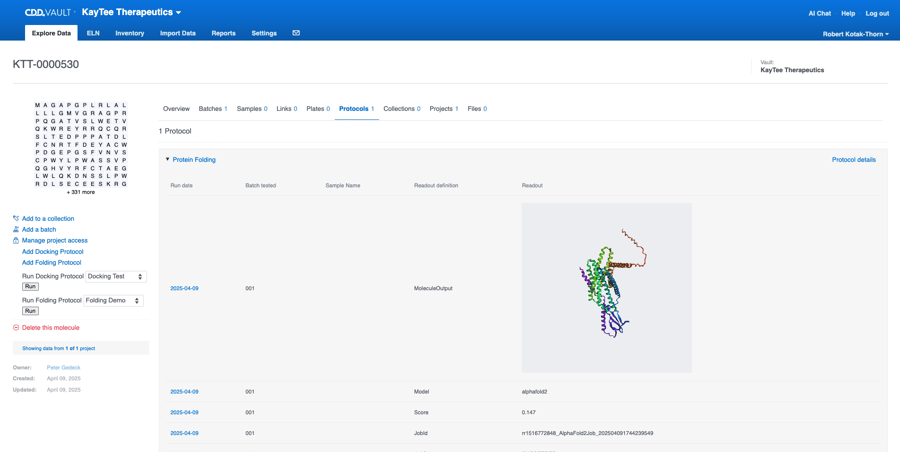Click Add Folding Protocol link

(51, 262)
